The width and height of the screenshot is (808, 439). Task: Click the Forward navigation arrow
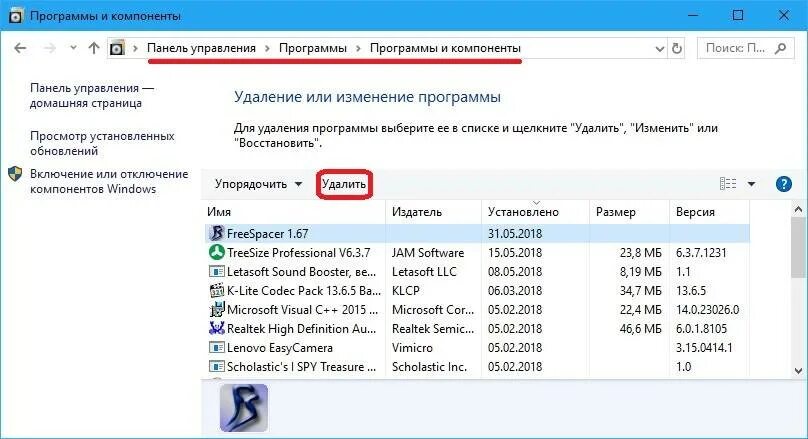click(49, 48)
